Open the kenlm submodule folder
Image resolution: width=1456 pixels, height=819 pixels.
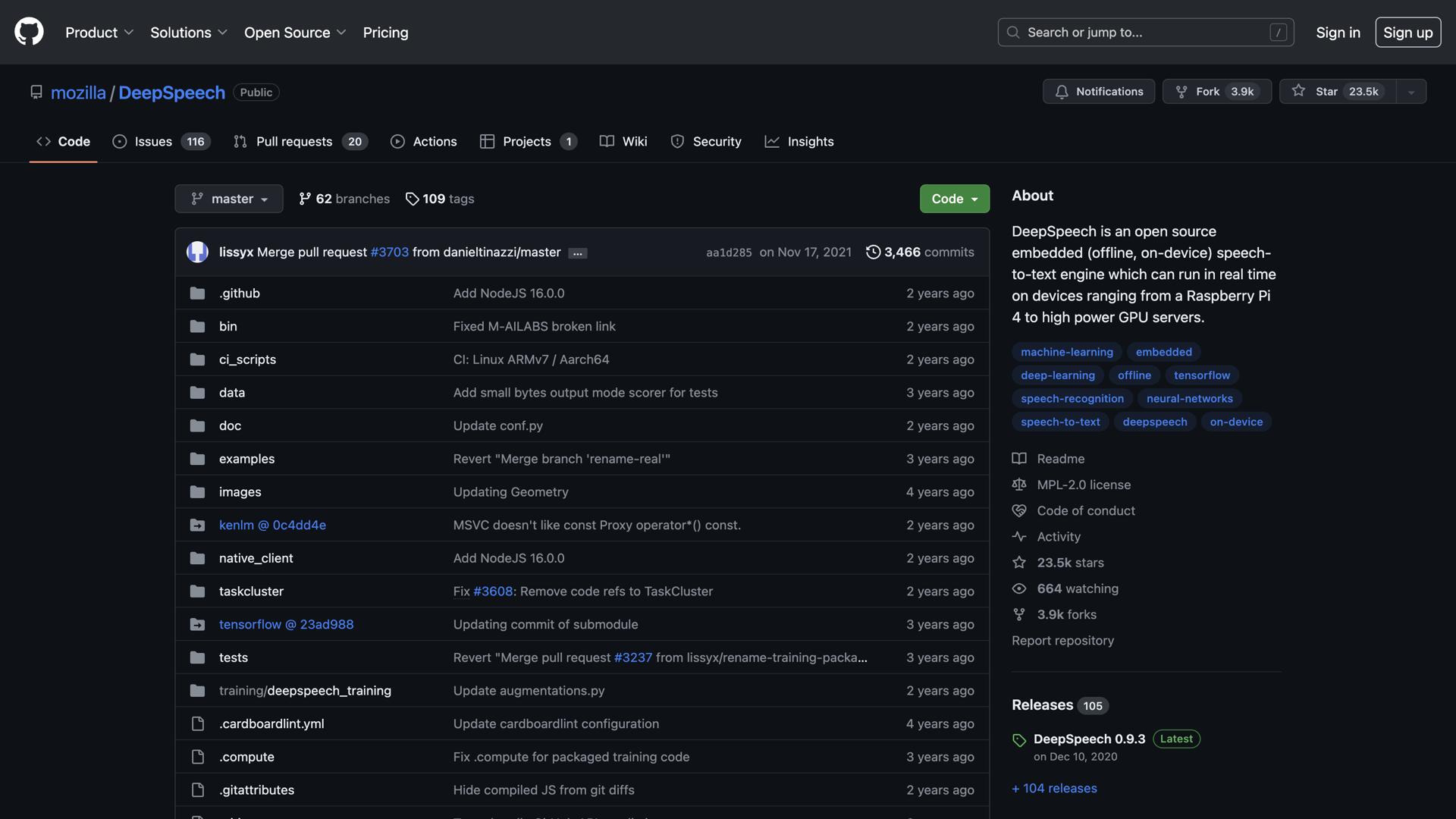coord(272,525)
